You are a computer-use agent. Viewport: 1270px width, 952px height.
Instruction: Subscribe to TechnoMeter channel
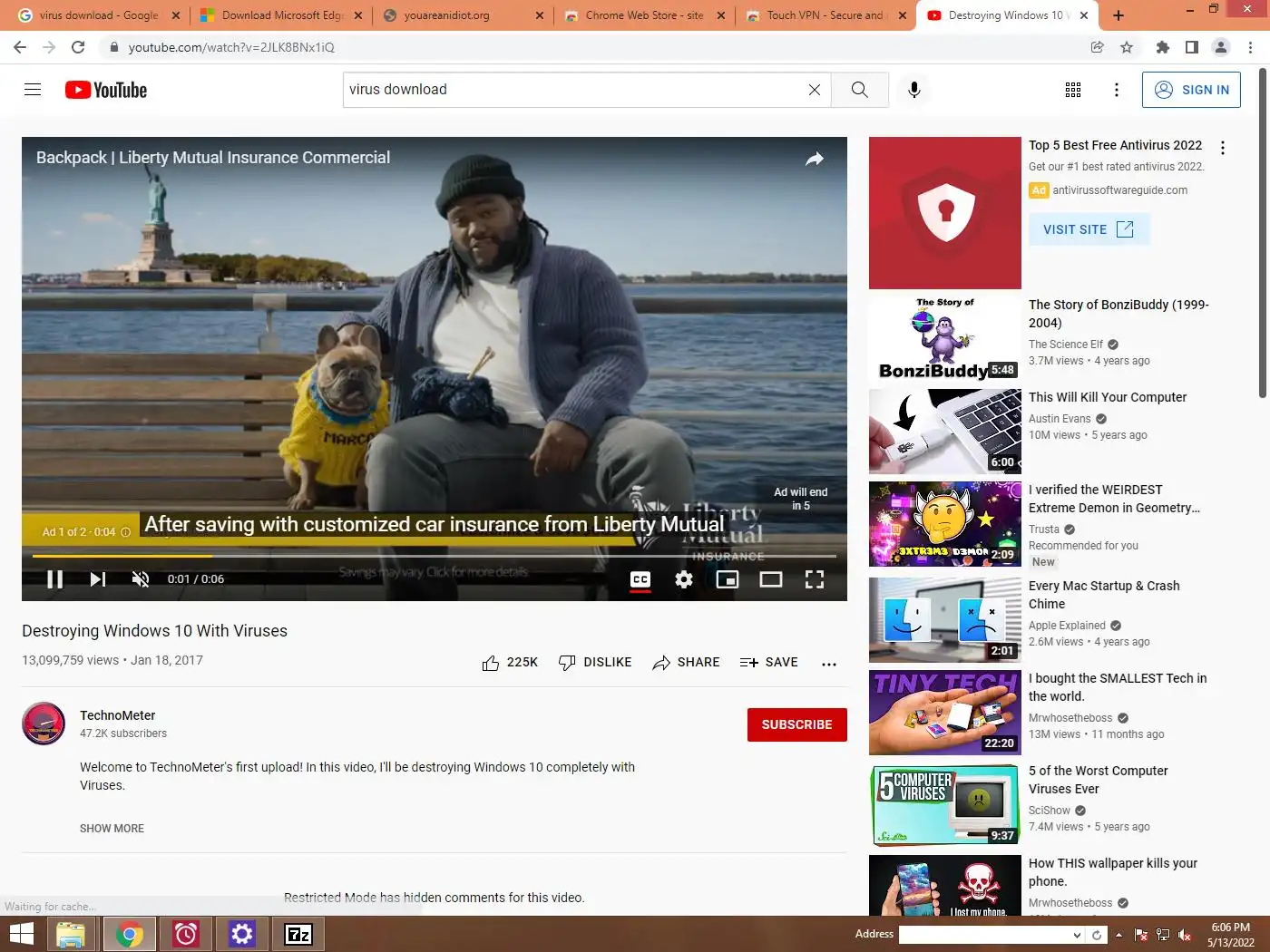point(797,724)
